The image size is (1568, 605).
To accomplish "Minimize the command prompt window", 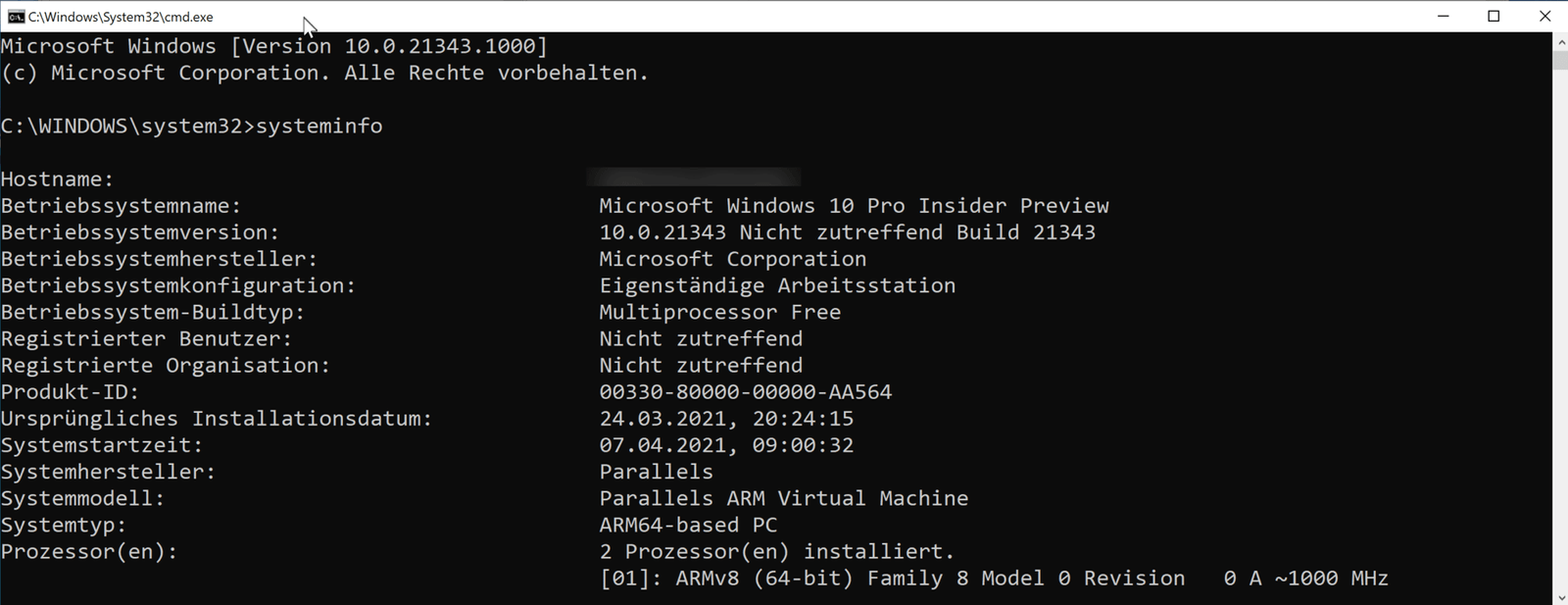I will (x=1442, y=16).
